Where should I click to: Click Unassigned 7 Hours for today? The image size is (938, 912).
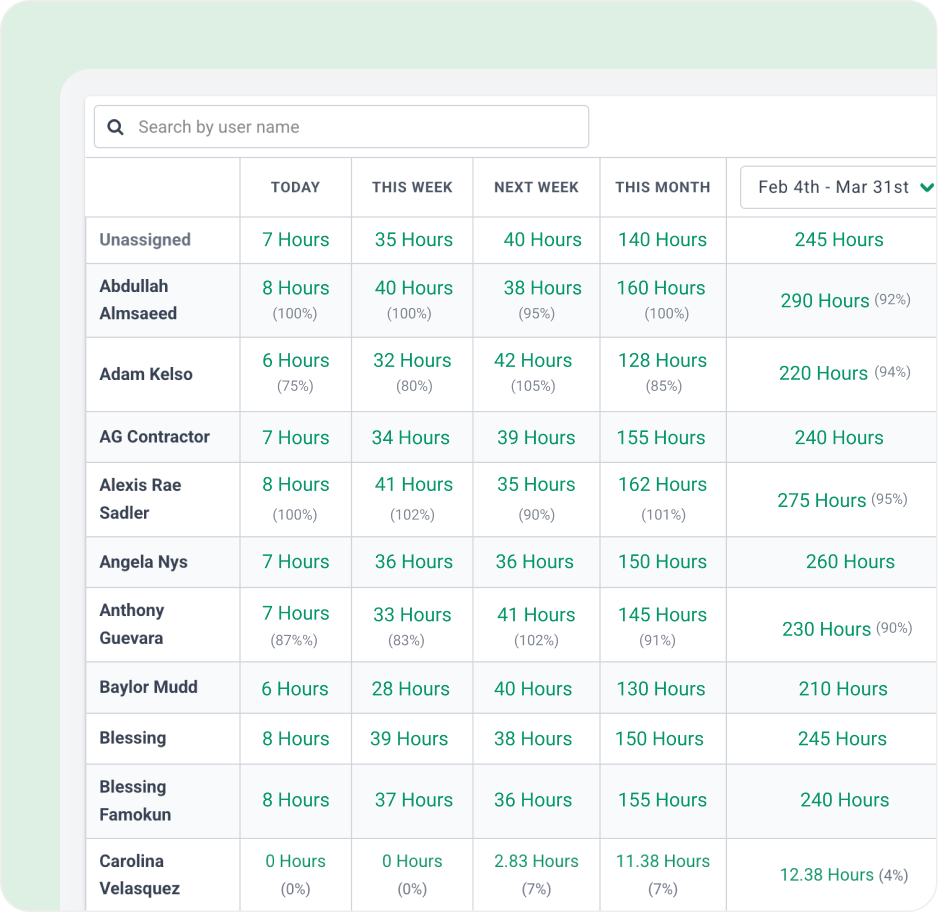point(296,240)
